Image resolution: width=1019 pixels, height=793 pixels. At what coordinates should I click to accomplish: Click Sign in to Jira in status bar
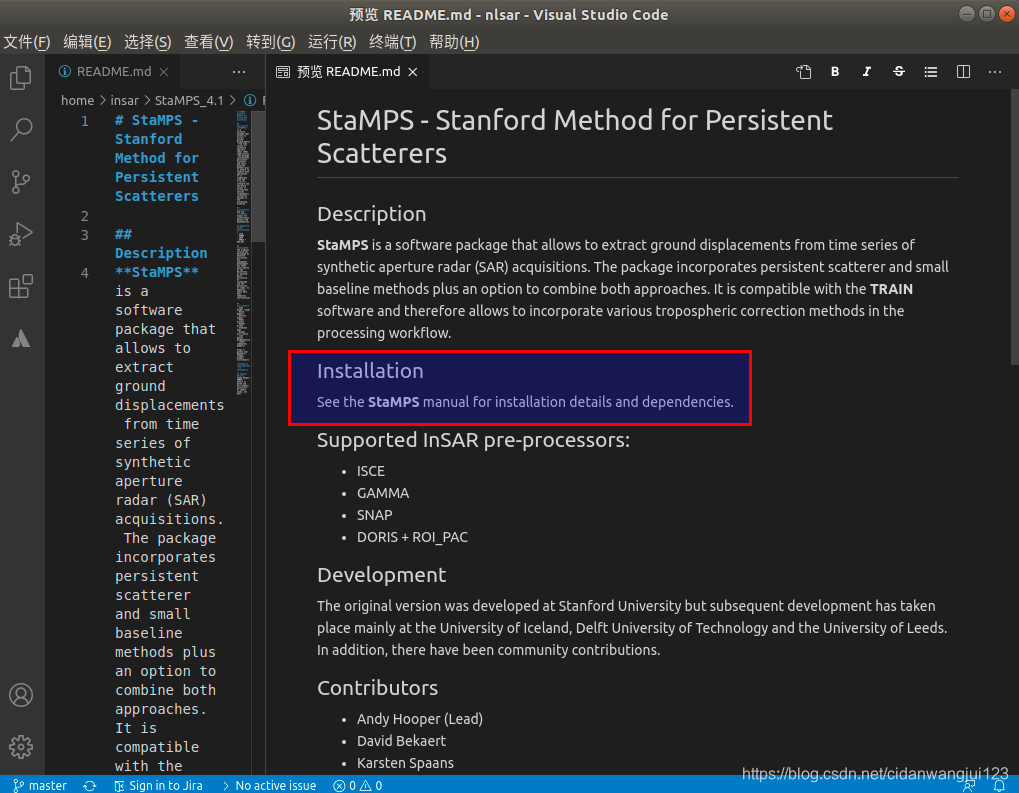coord(159,785)
